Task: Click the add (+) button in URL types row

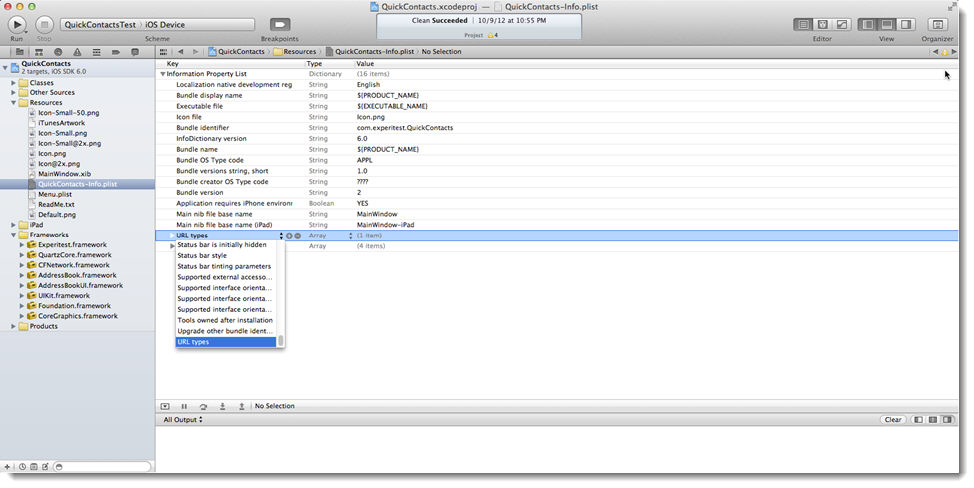Action: (289, 235)
